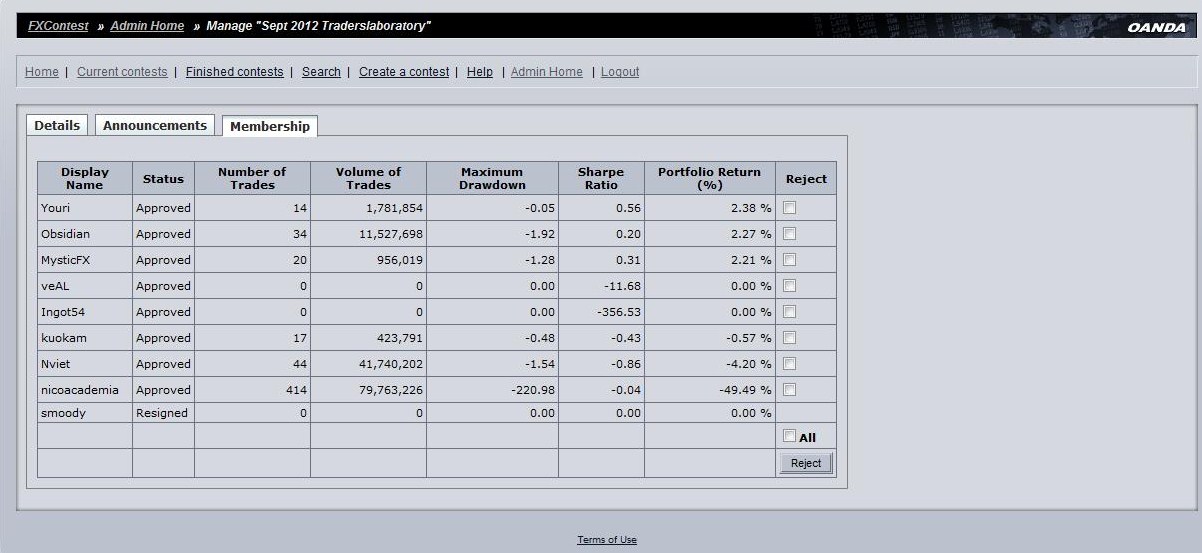This screenshot has height=553, width=1202.
Task: Click the Volume of Trades column header
Action: coord(368,178)
